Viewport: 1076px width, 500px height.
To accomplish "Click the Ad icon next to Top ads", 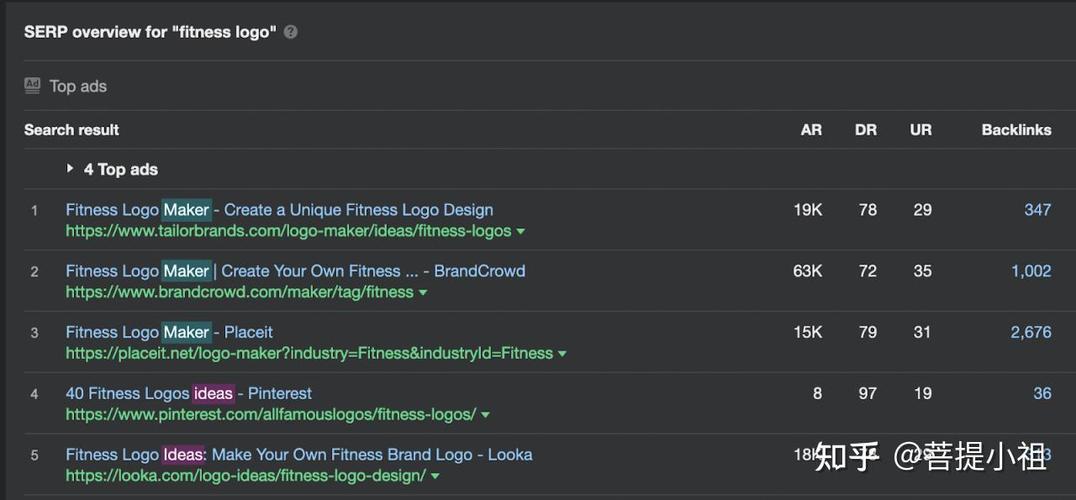I will point(32,85).
